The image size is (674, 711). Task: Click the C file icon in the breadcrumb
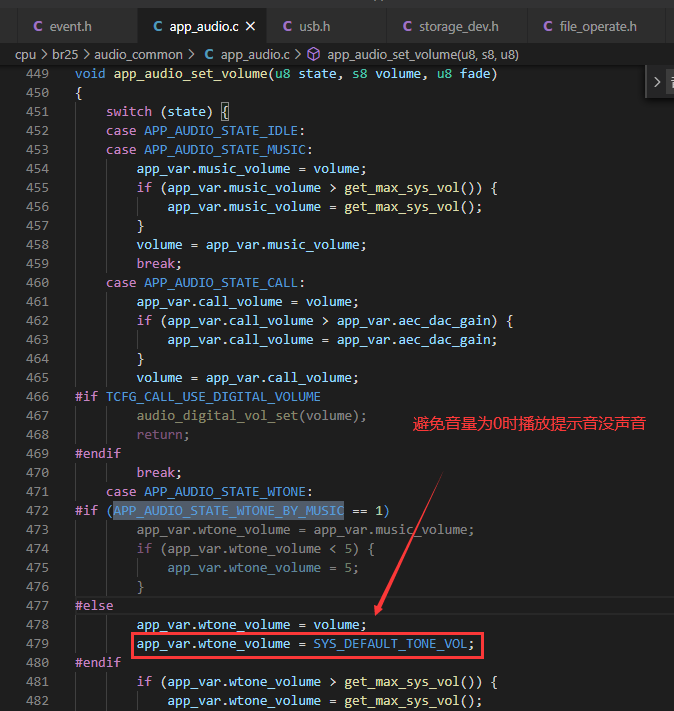tap(209, 55)
